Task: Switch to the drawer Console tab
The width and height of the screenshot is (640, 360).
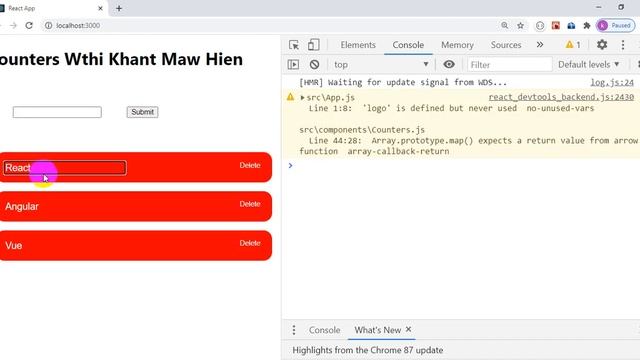Action: click(x=324, y=330)
